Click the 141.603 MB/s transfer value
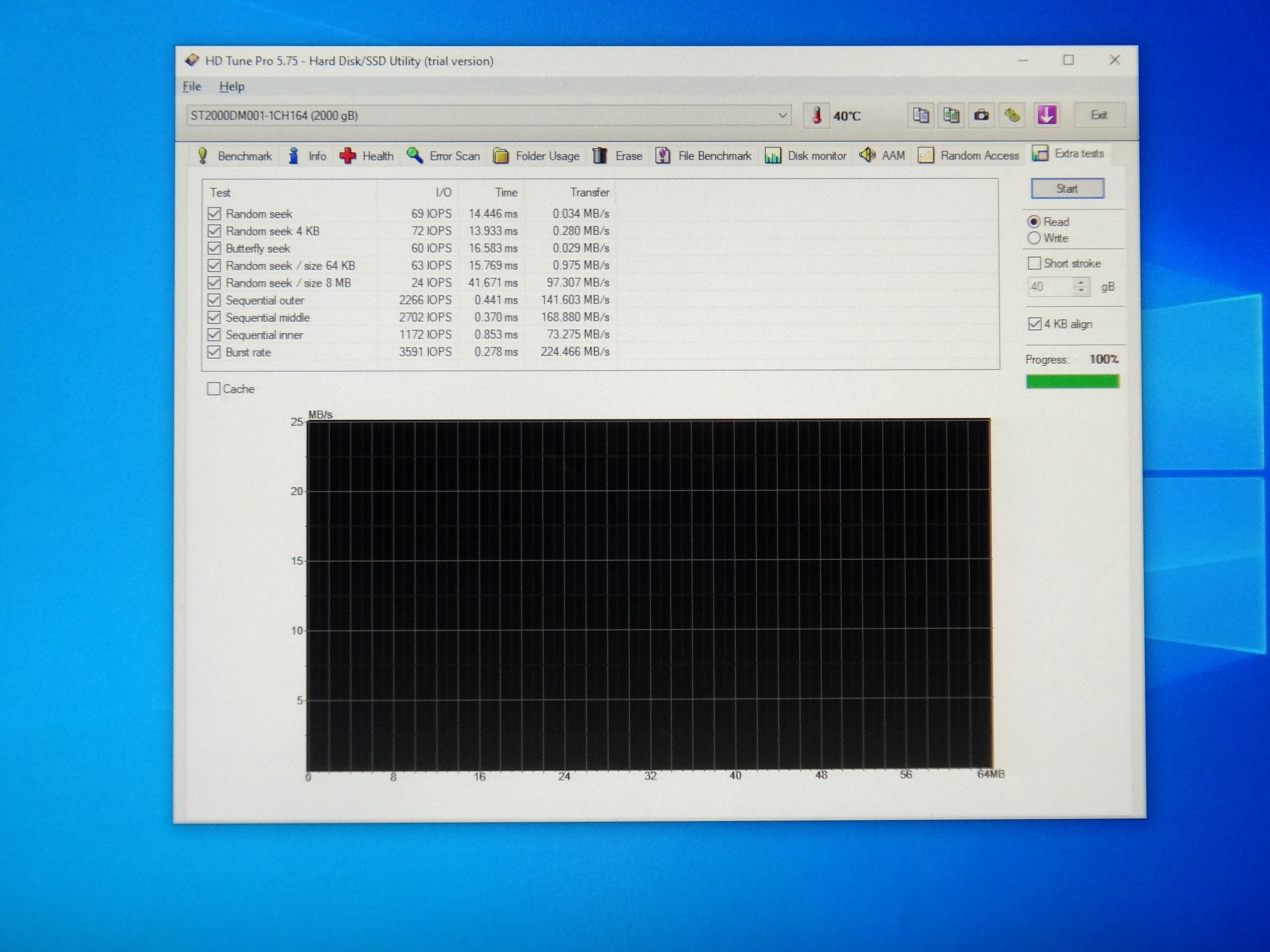This screenshot has height=952, width=1270. pyautogui.click(x=575, y=300)
